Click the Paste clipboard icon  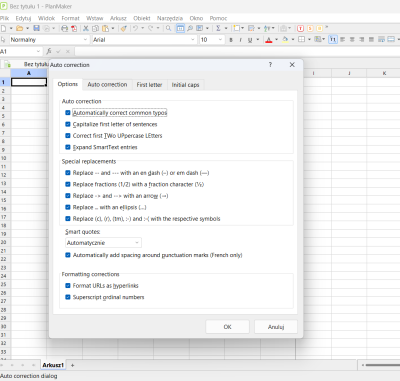pyautogui.click(x=105, y=28)
